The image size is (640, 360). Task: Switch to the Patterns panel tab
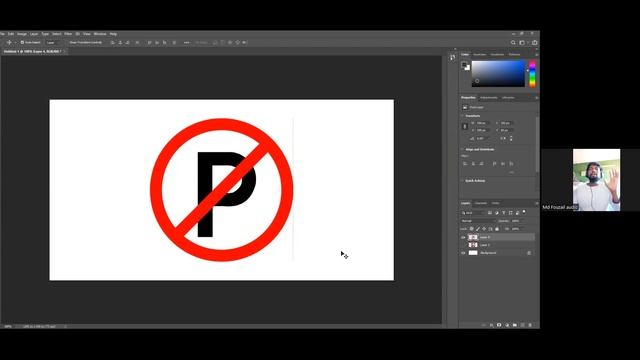point(514,54)
